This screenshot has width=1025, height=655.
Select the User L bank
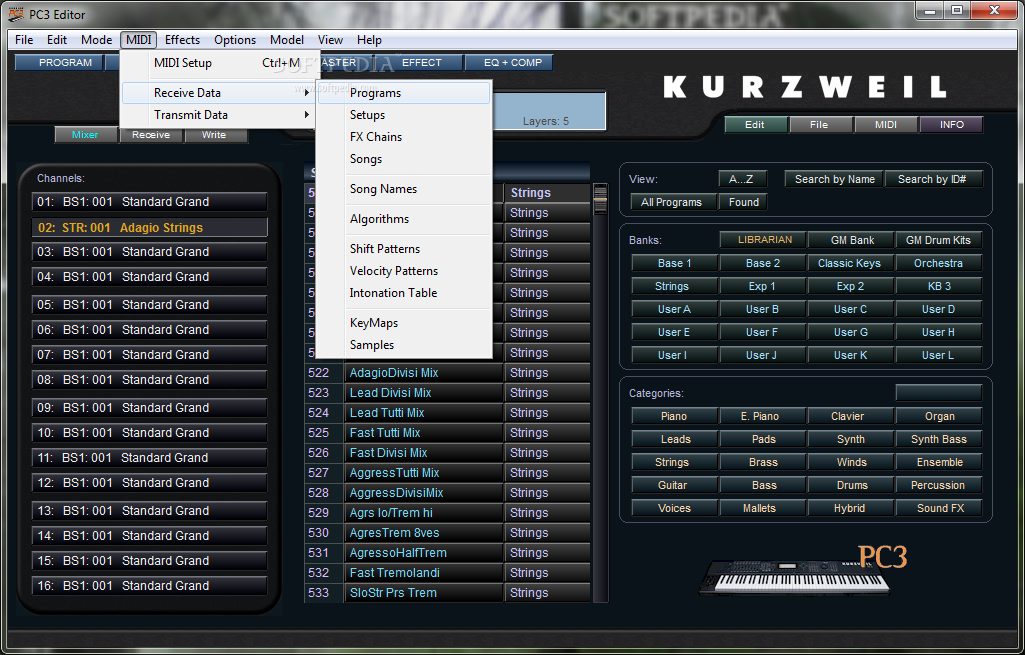(938, 355)
